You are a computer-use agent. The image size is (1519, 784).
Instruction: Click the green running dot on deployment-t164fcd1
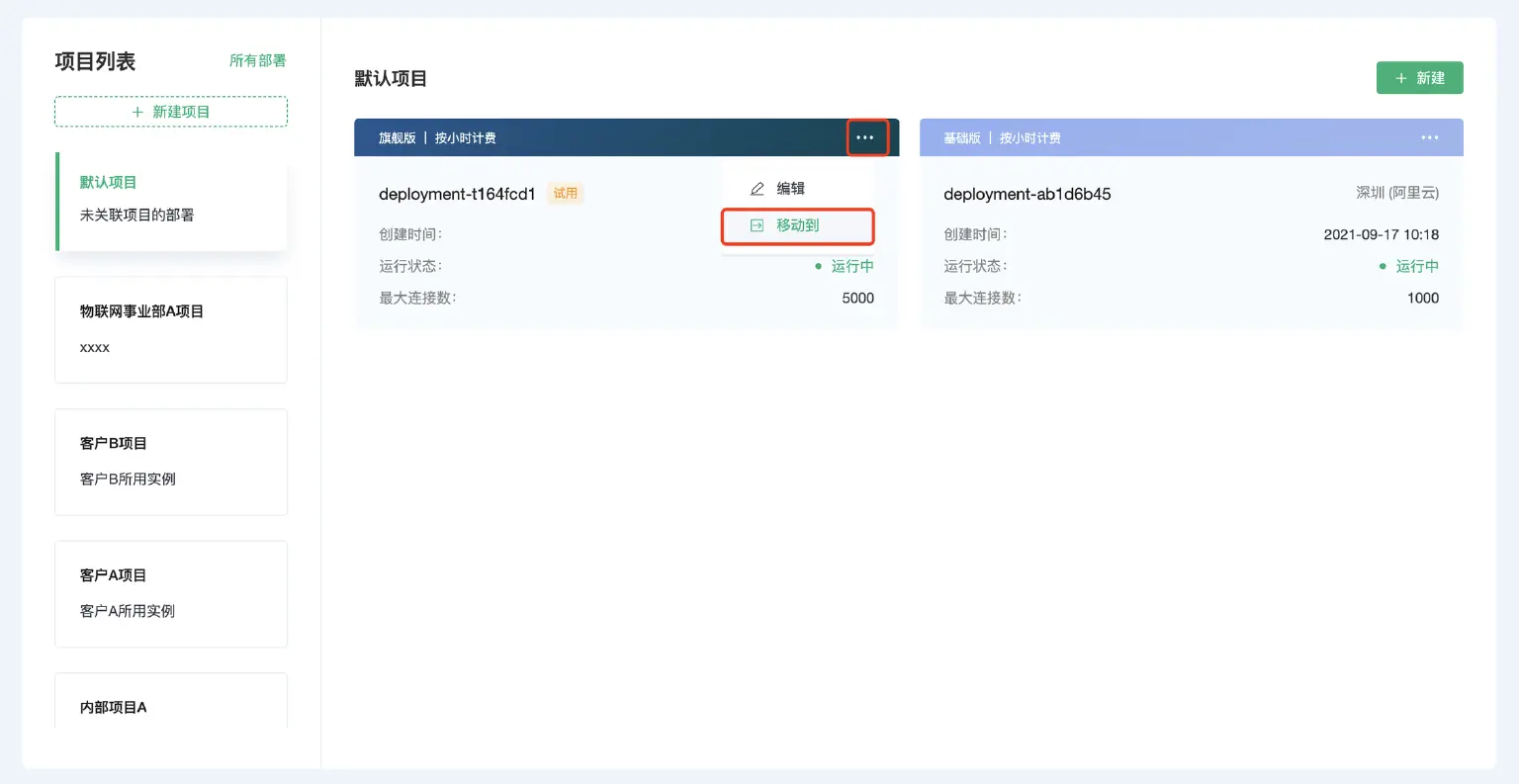[x=818, y=266]
